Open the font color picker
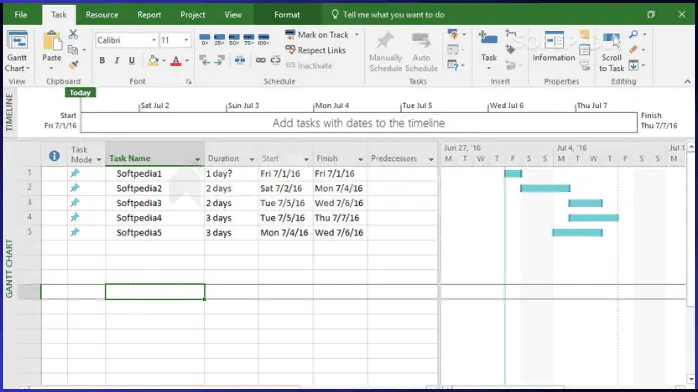 coord(176,61)
